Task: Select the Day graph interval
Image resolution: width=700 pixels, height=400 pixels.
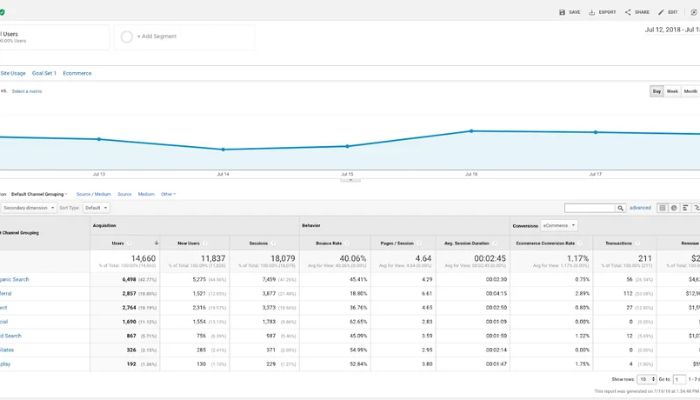Action: [x=657, y=92]
